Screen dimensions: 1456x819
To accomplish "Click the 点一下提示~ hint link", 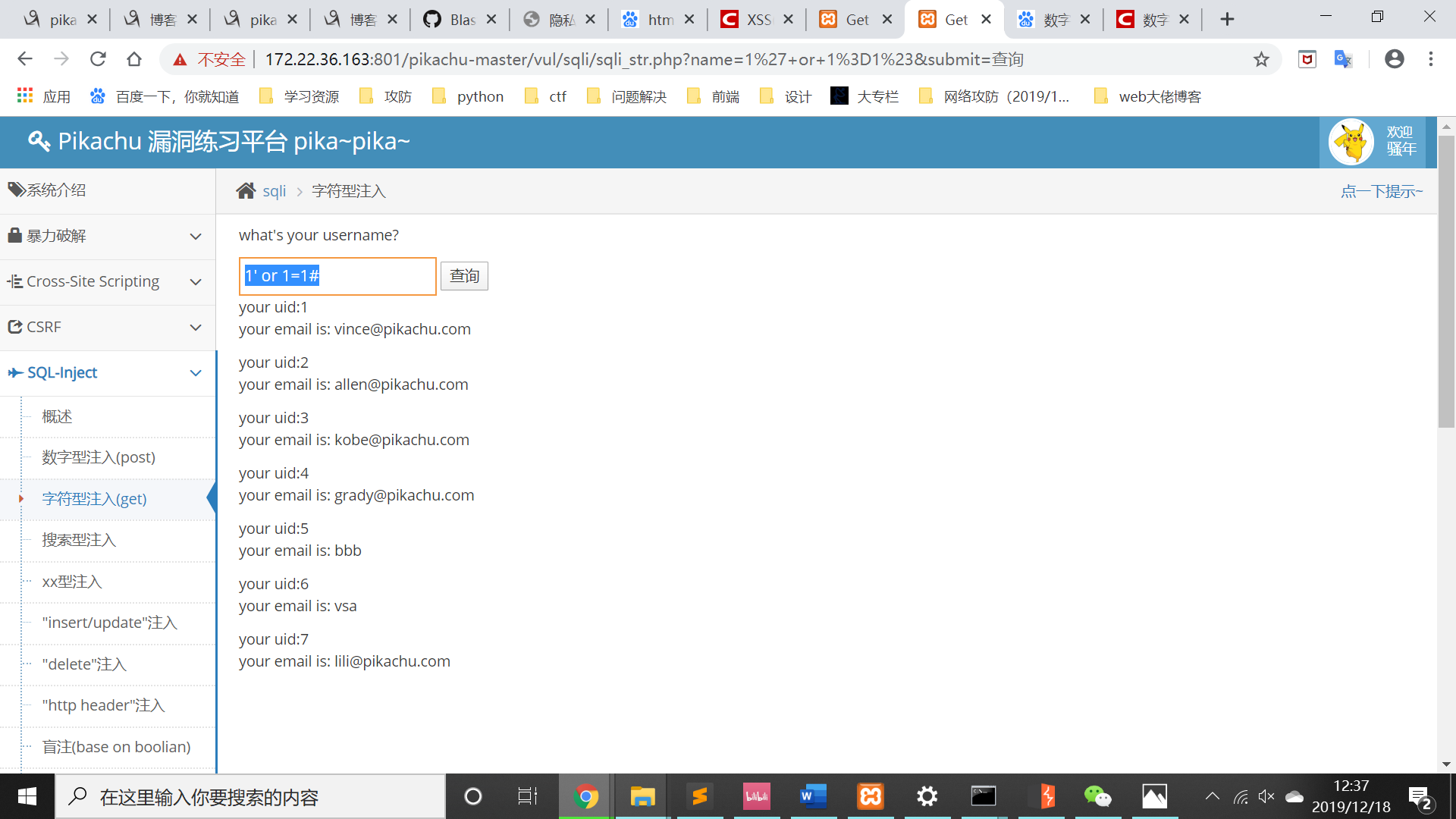I will pyautogui.click(x=1381, y=191).
